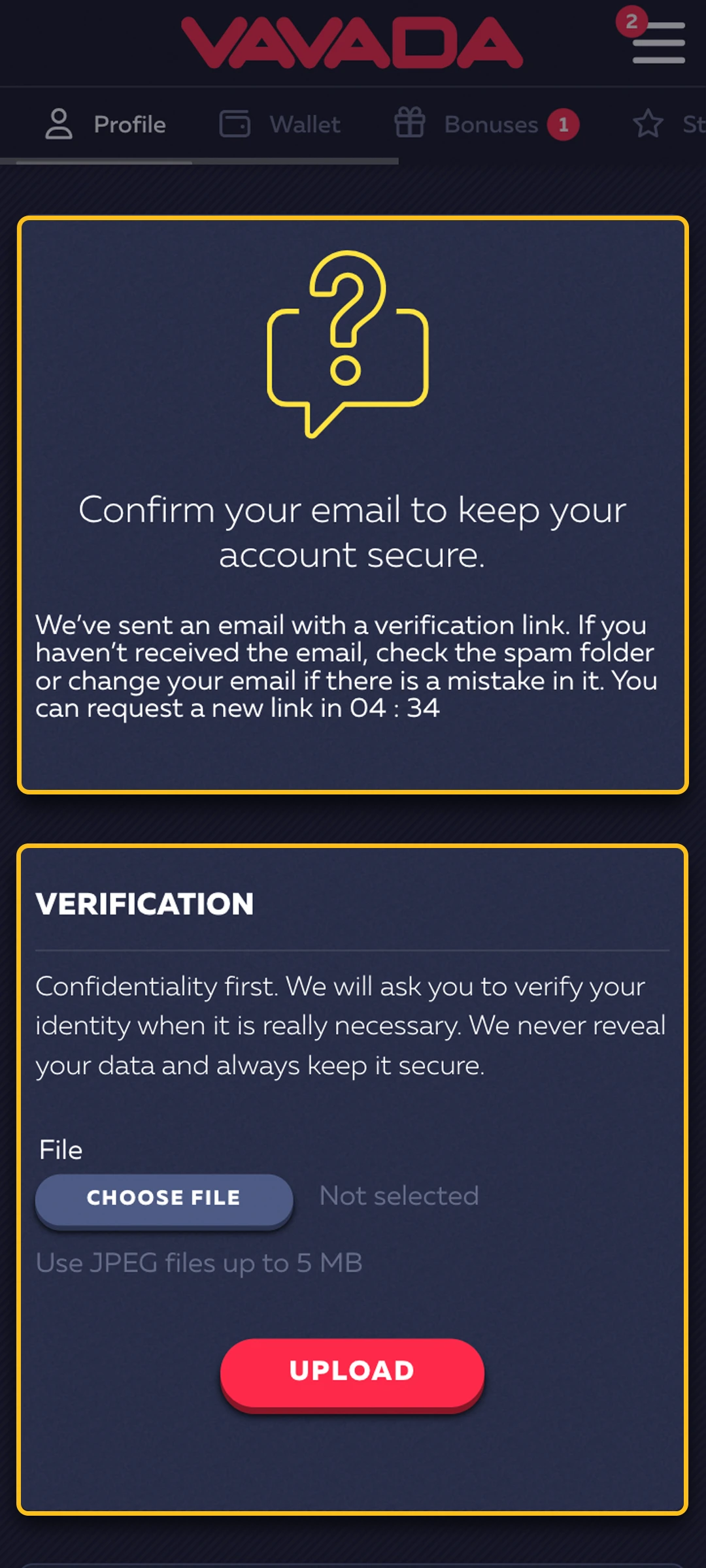Click the Wallet icon

click(x=237, y=123)
